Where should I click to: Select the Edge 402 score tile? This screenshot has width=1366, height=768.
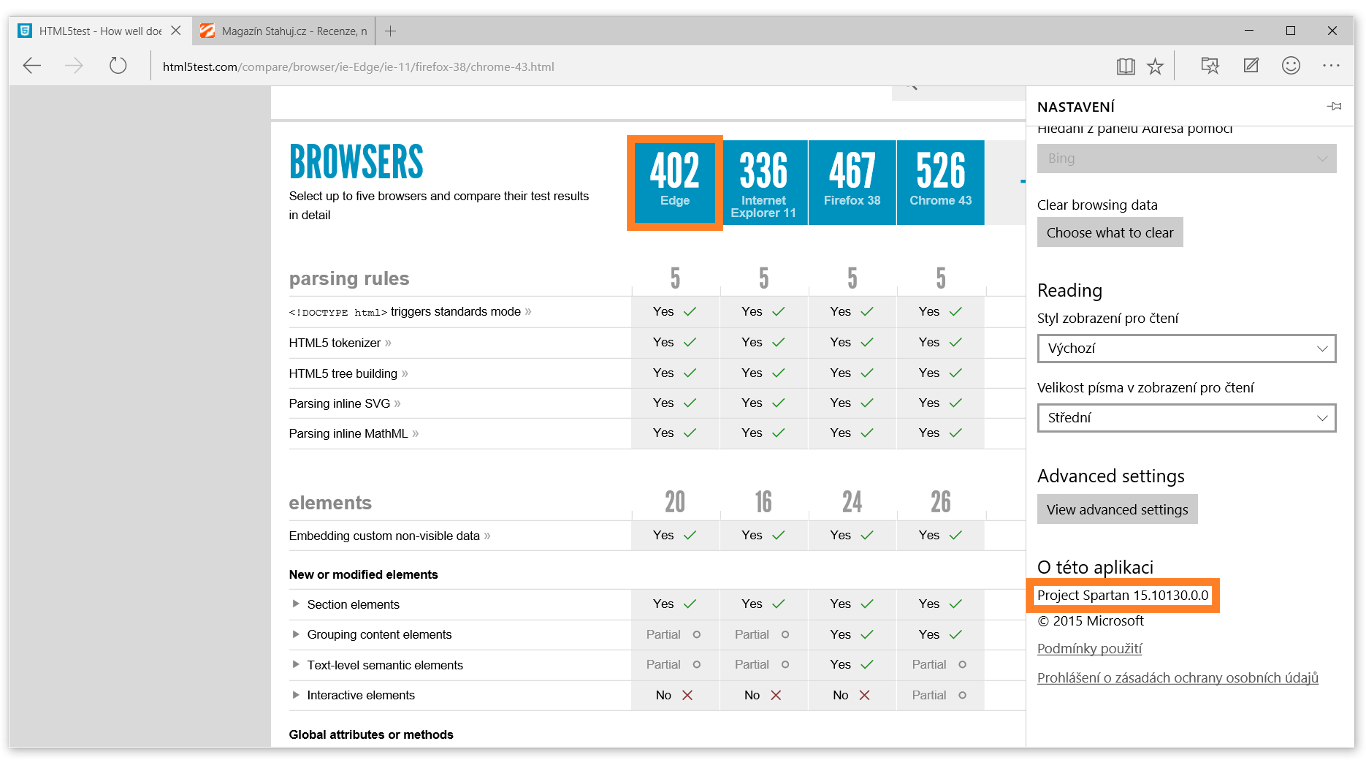675,182
